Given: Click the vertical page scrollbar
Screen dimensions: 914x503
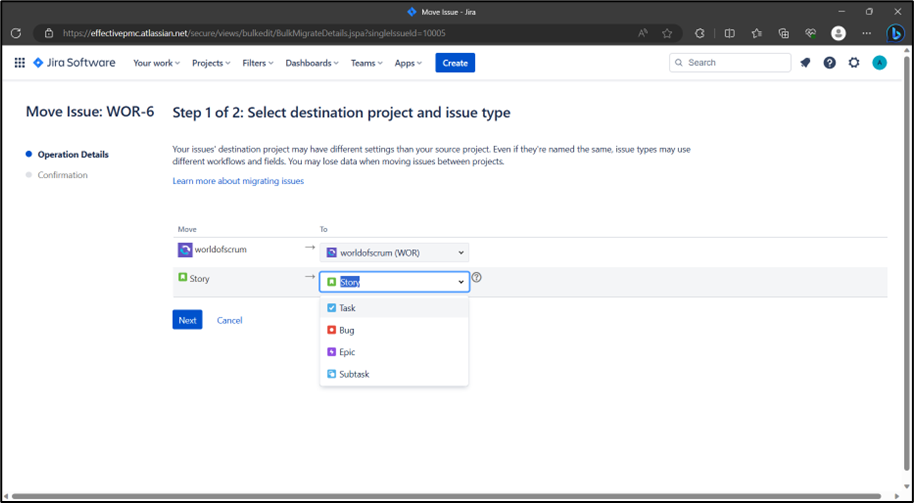Looking at the screenshot, I should [x=907, y=262].
